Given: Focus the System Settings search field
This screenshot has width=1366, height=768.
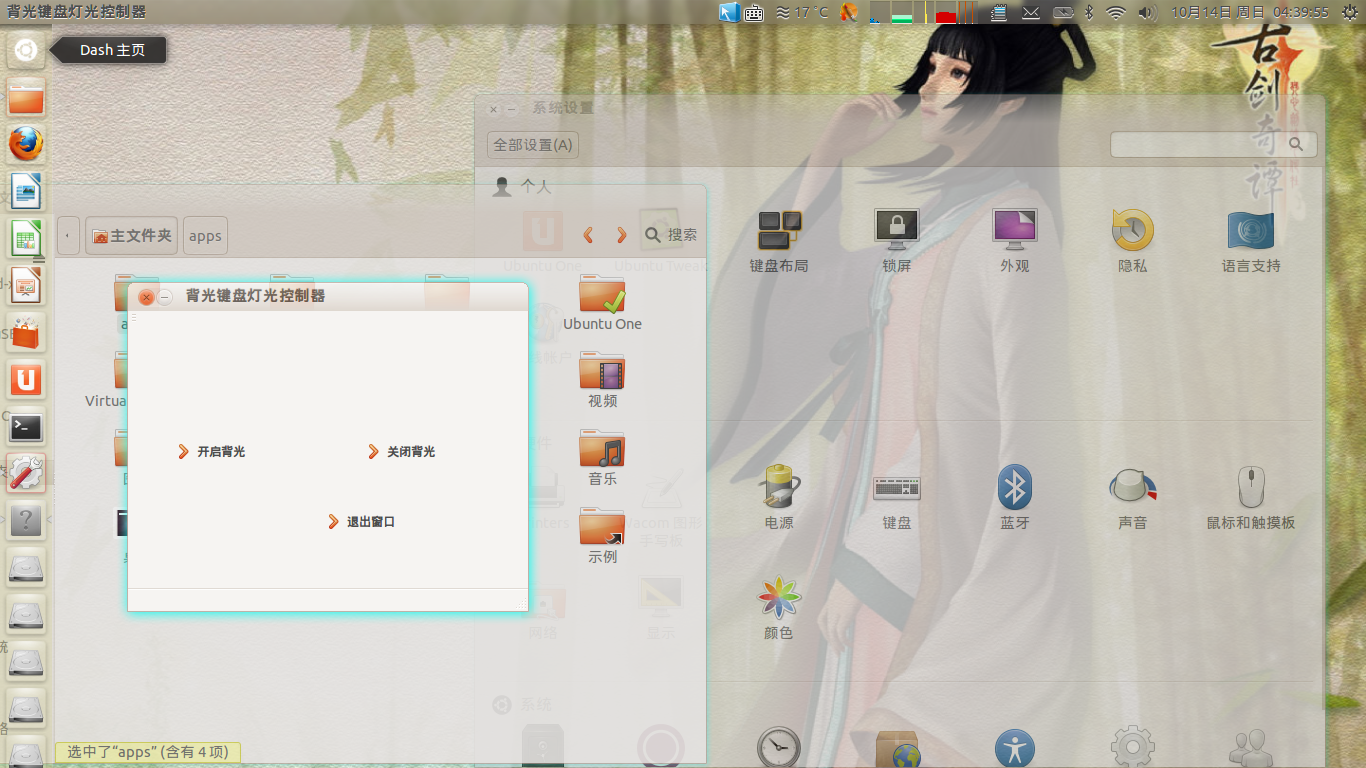Looking at the screenshot, I should tap(1213, 144).
